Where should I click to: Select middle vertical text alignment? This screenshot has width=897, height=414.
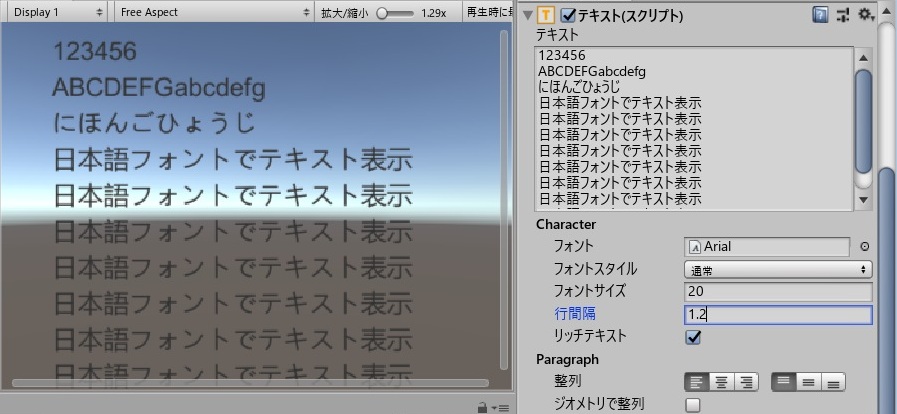tap(809, 381)
